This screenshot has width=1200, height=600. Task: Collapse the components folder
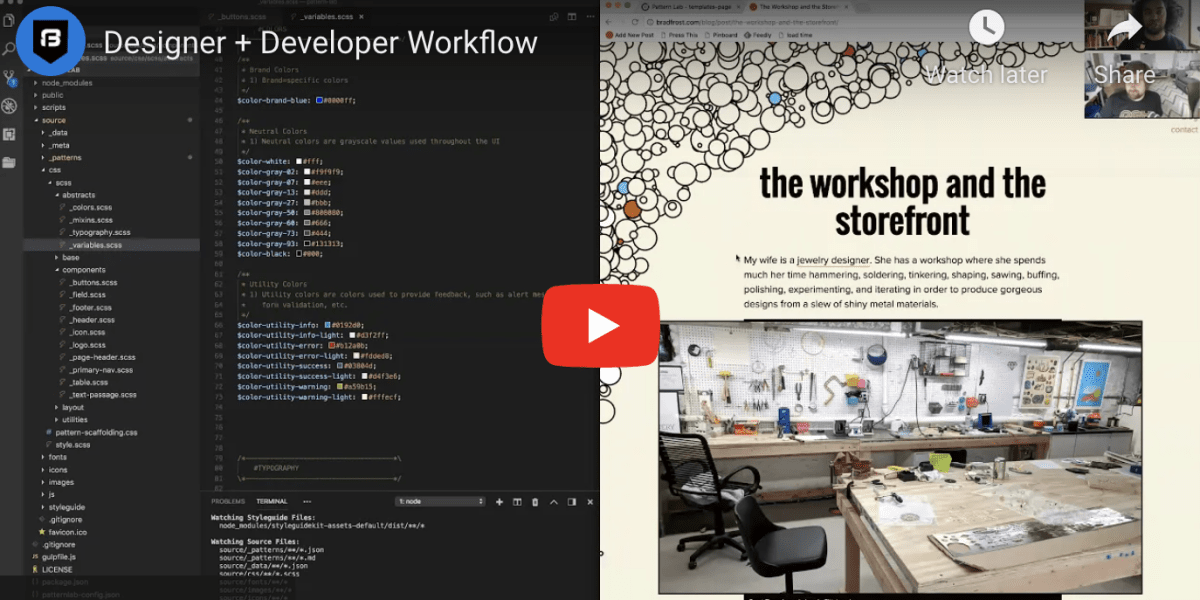click(84, 270)
